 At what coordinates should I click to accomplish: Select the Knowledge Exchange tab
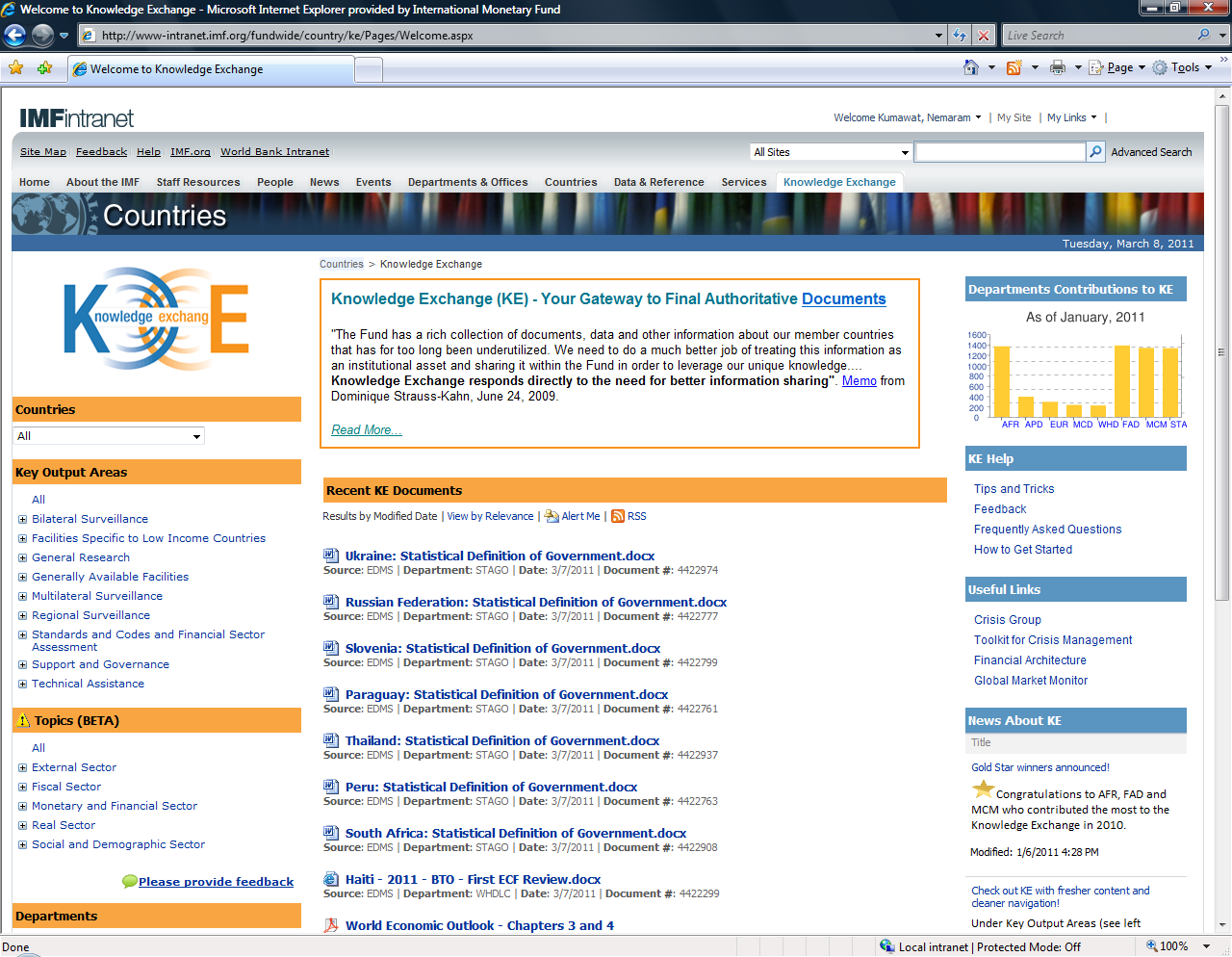[839, 182]
